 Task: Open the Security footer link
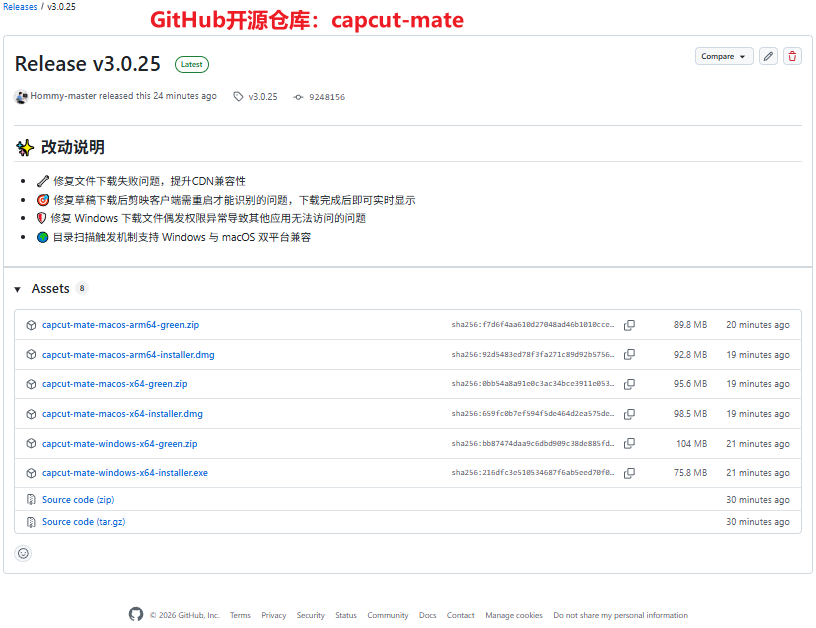click(311, 616)
